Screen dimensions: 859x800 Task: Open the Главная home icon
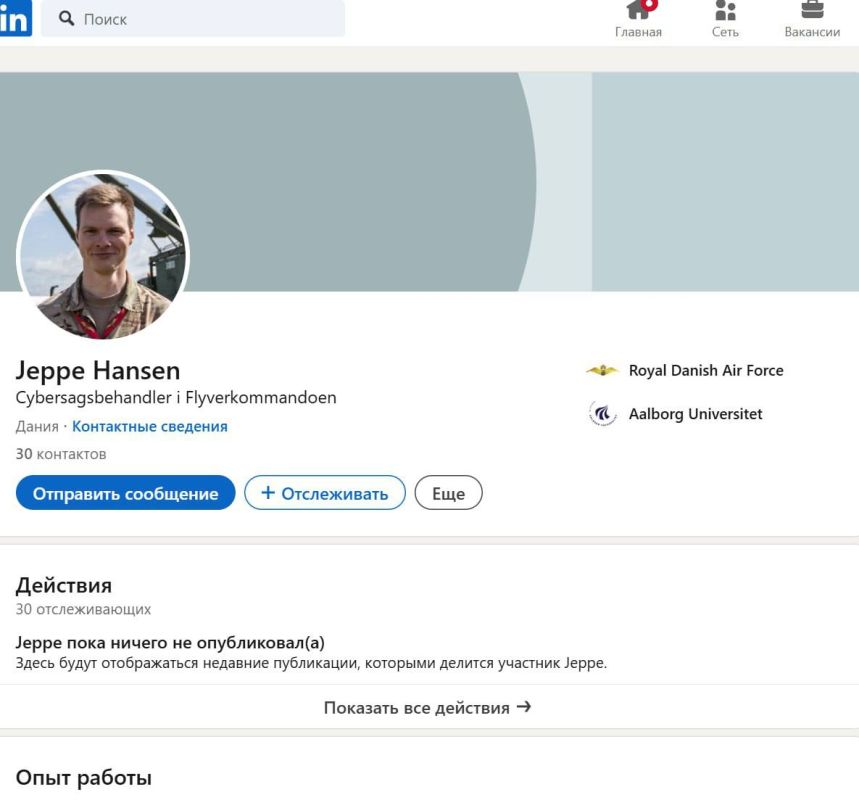pyautogui.click(x=637, y=10)
